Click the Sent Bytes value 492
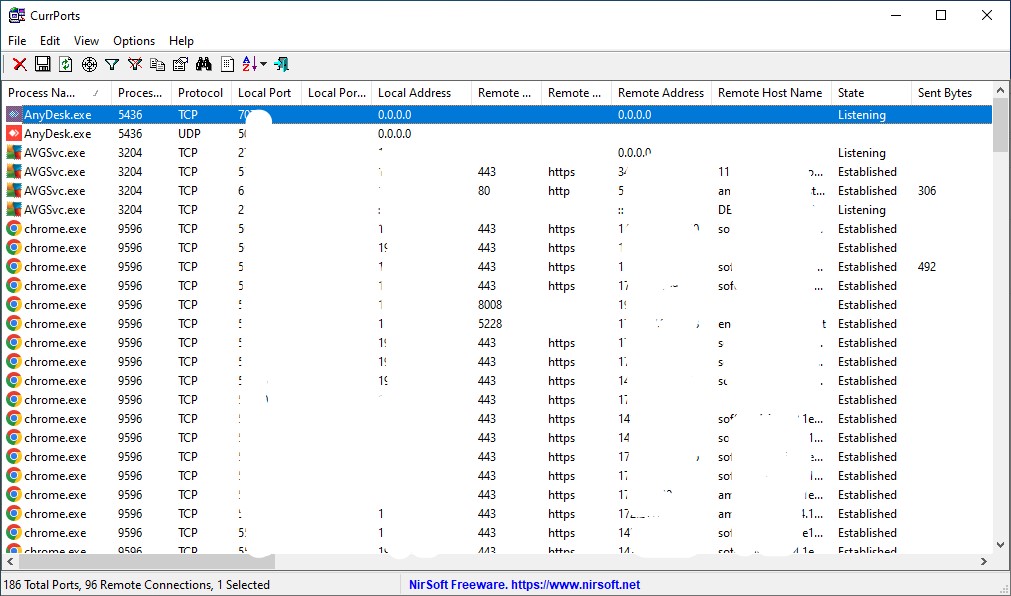Viewport: 1011px width, 596px height. (927, 267)
